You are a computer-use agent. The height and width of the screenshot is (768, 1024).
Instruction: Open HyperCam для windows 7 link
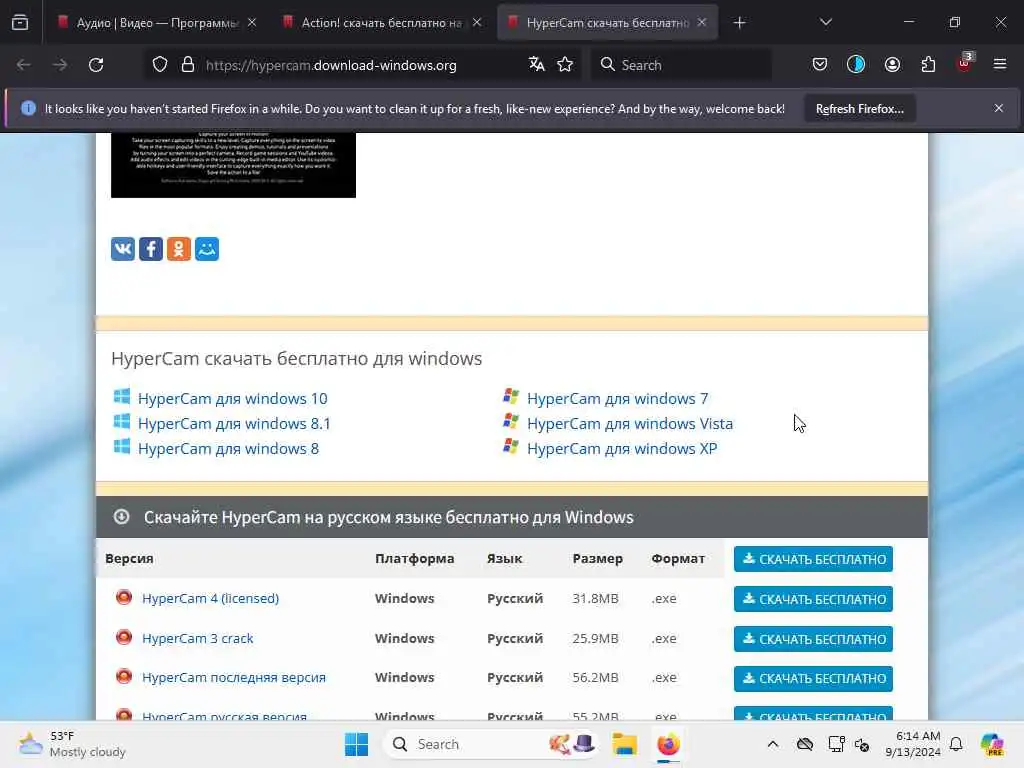pyautogui.click(x=617, y=398)
